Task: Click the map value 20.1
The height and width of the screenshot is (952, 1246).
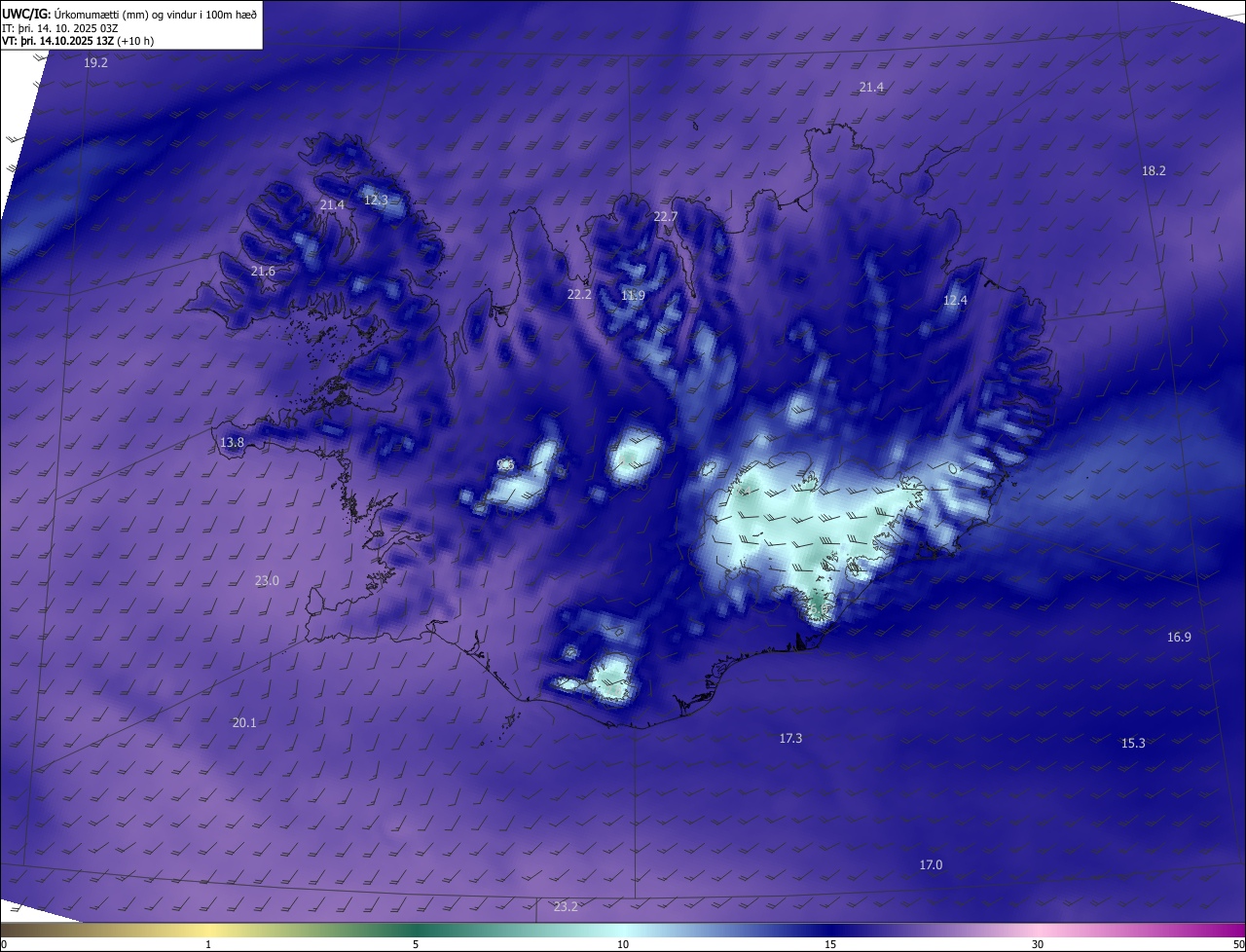Action: click(x=244, y=723)
